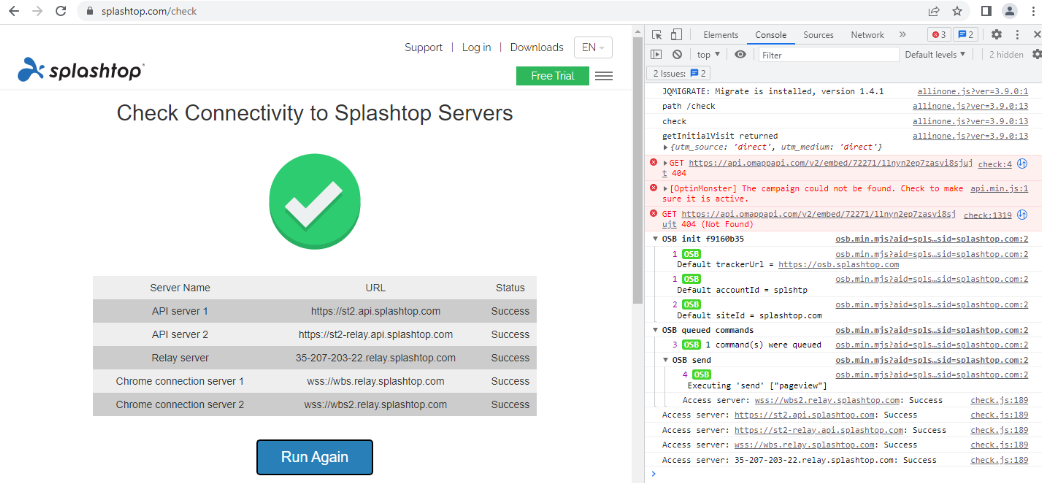Open the check:1319 source link

coord(988,215)
